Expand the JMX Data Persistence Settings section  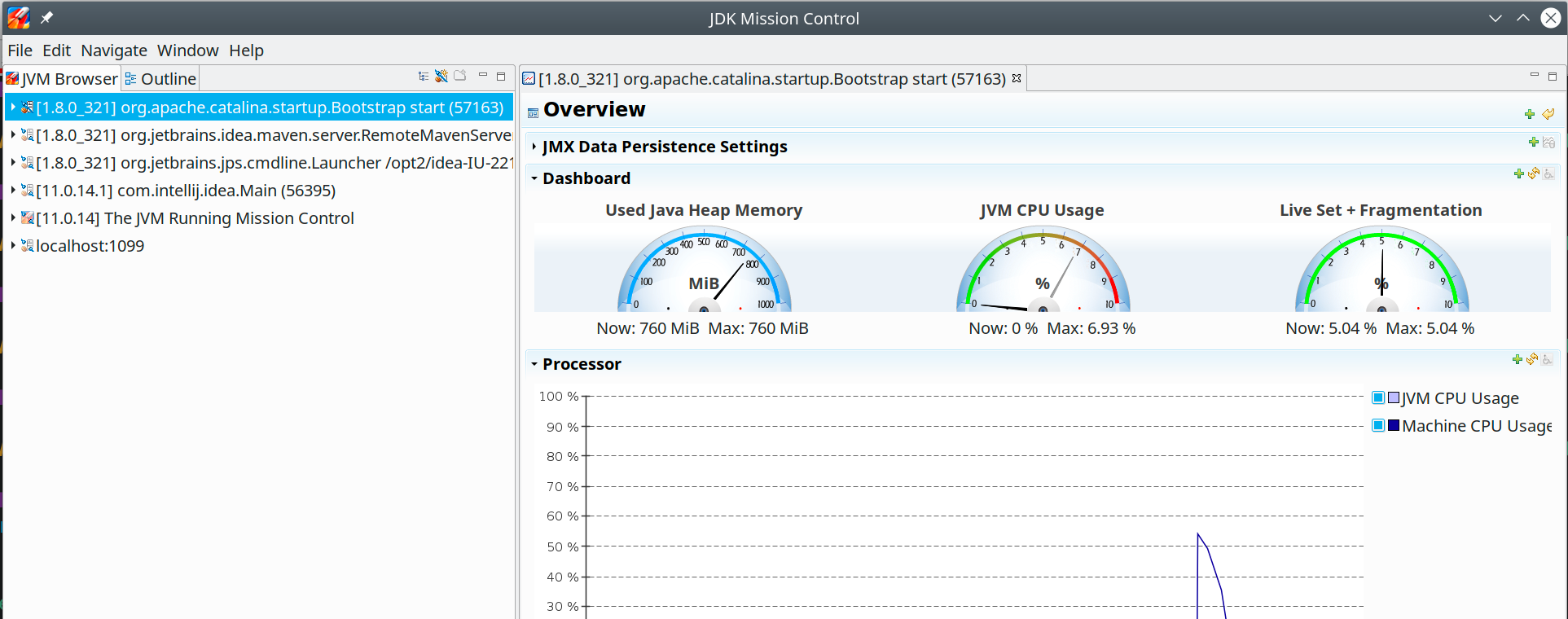click(534, 147)
